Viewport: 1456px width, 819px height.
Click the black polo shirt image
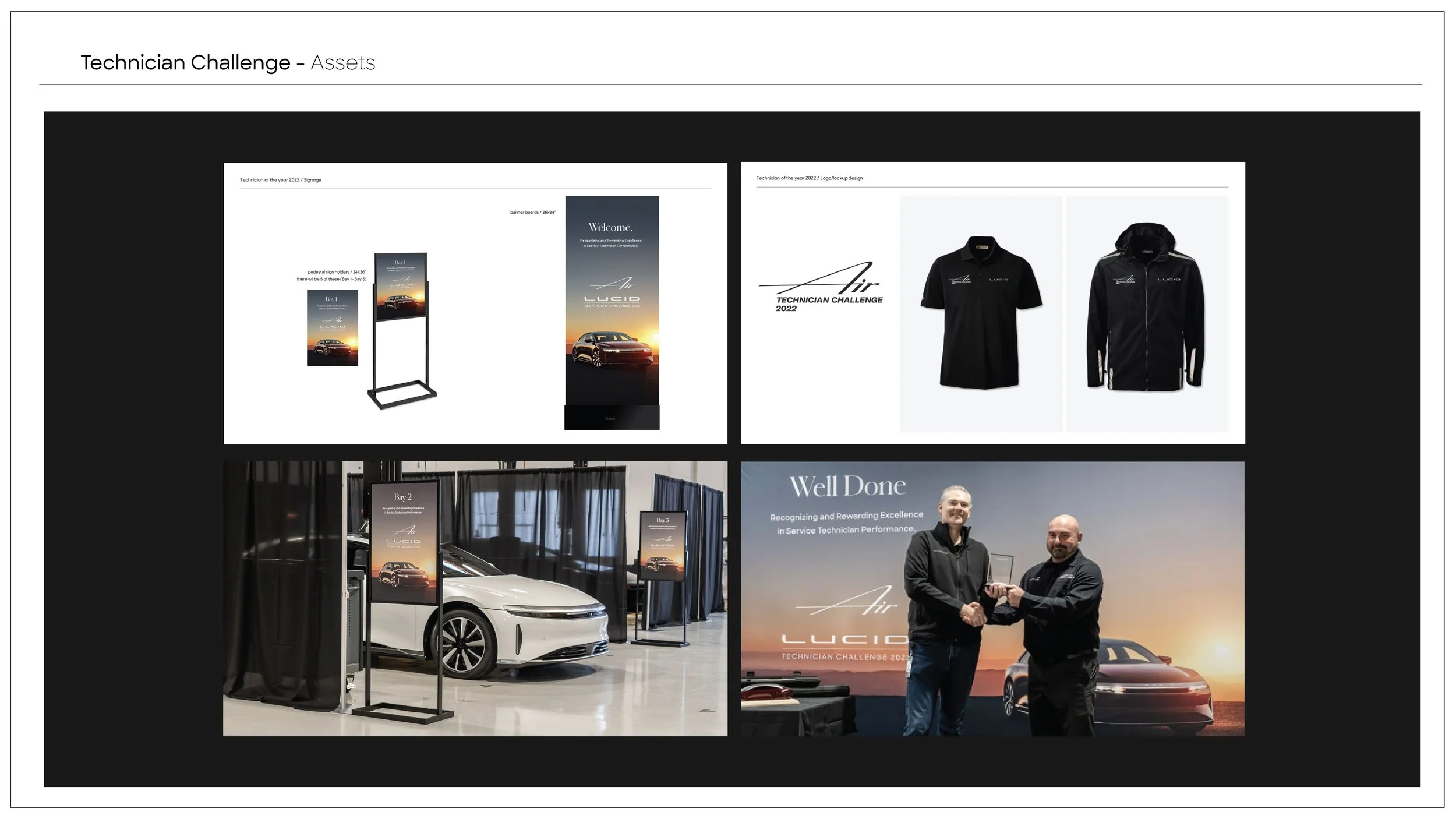[x=981, y=313]
